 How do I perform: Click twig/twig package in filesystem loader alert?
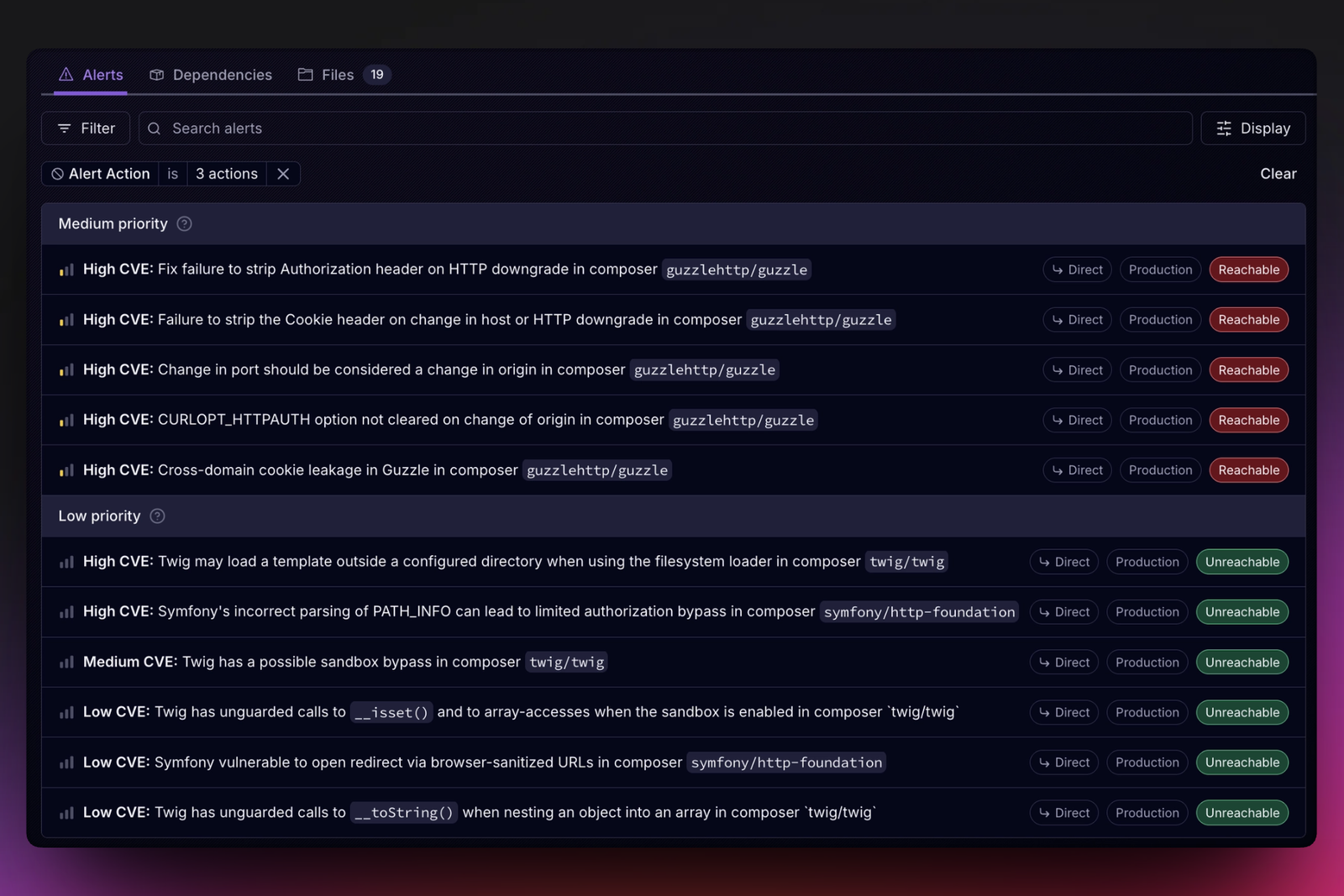point(907,562)
